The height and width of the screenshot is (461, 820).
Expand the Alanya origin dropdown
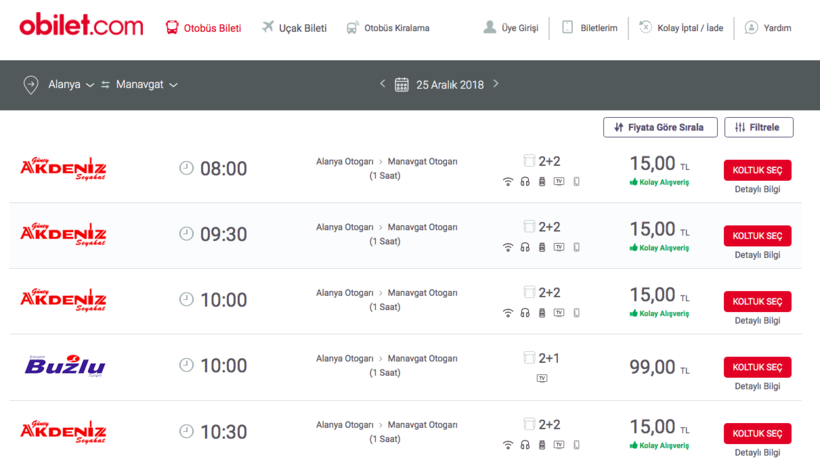(71, 85)
